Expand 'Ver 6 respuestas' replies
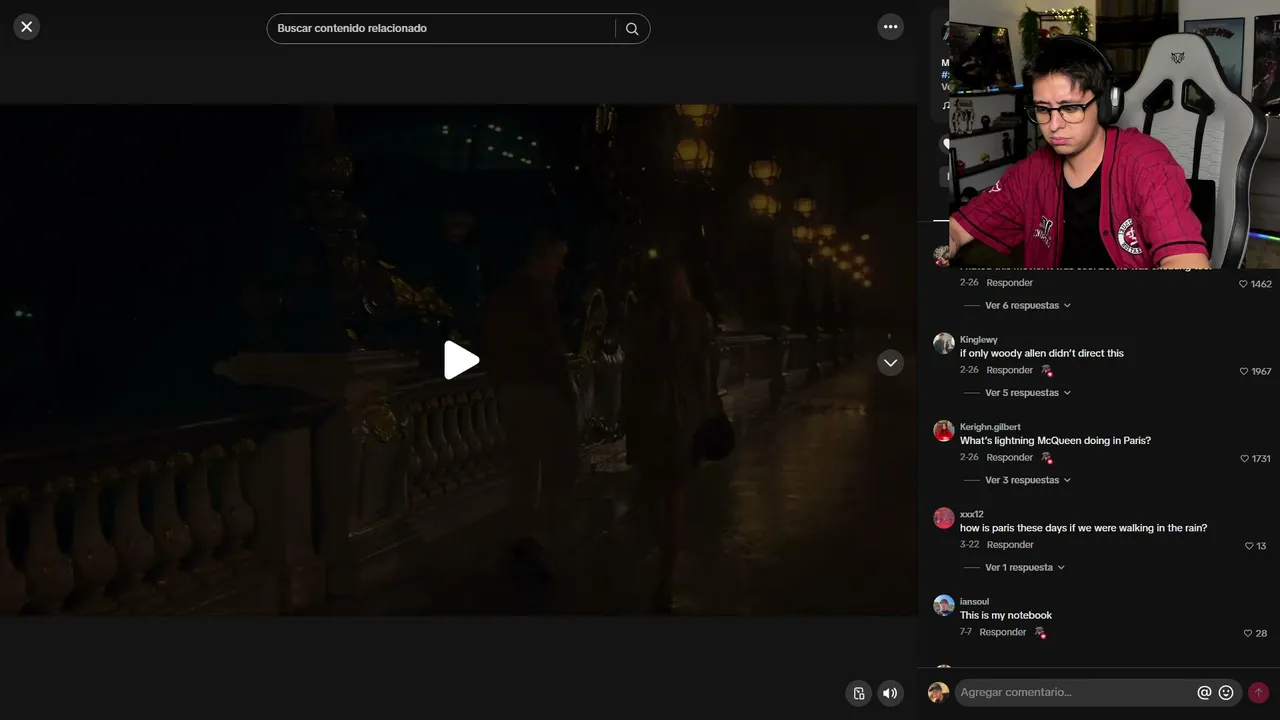Screen dimensions: 1280x720 click(1028, 306)
